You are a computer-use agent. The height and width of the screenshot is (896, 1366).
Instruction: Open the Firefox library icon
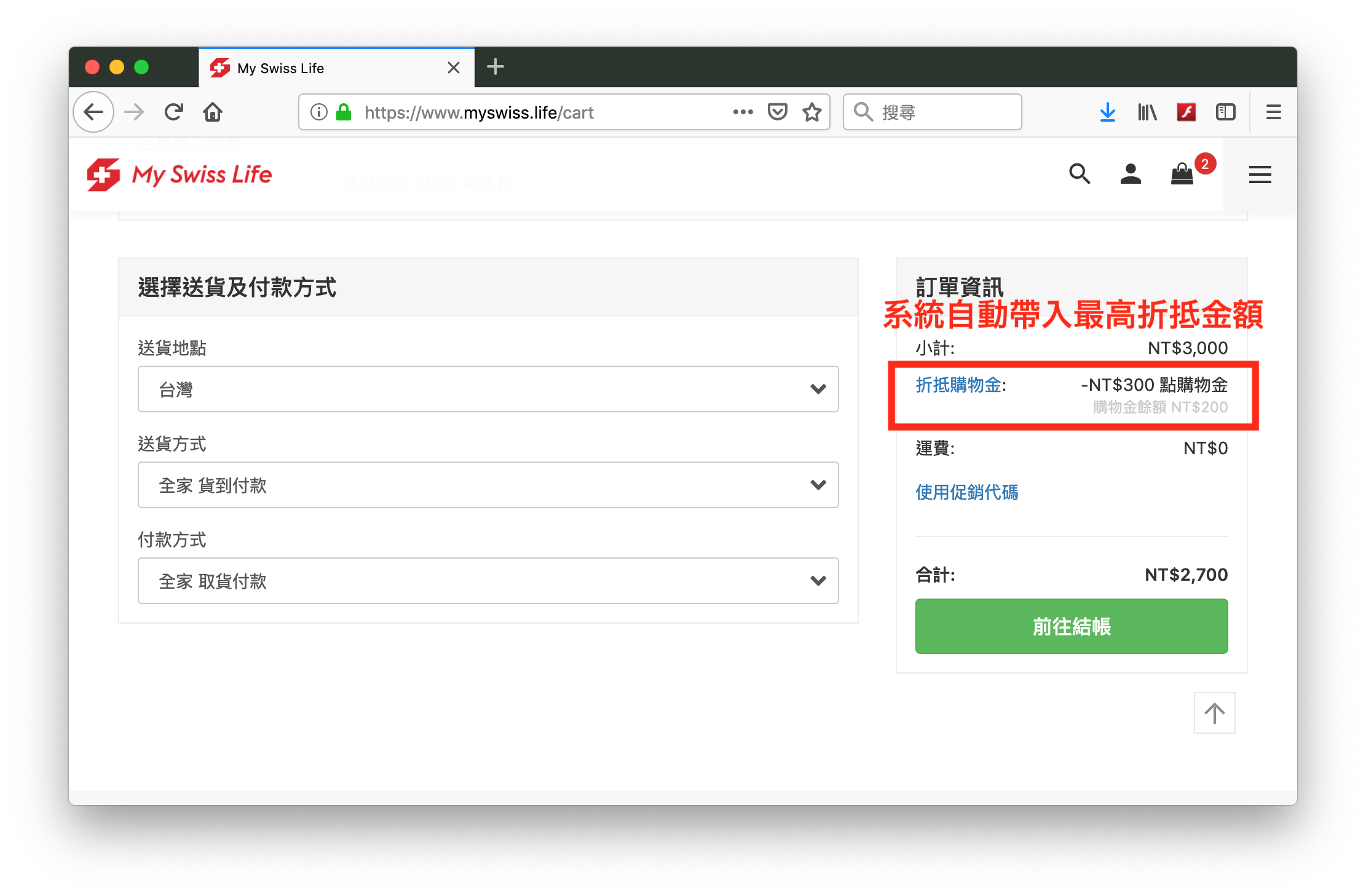(x=1147, y=112)
